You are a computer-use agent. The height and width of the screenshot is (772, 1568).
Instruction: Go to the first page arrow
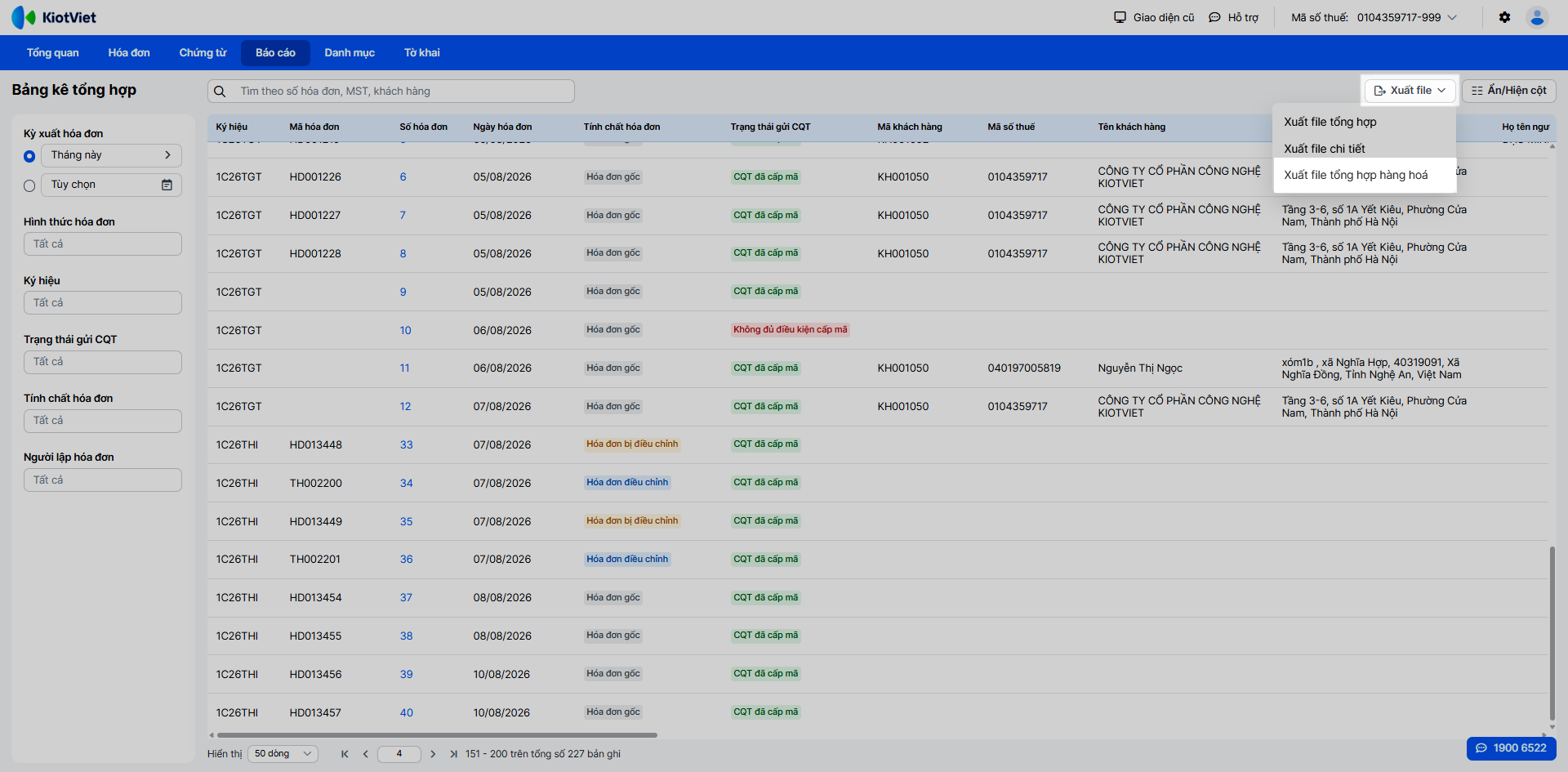tap(345, 754)
